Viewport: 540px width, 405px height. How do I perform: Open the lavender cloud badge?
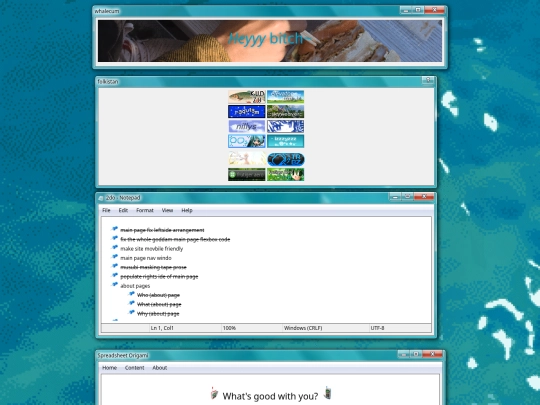click(x=247, y=126)
